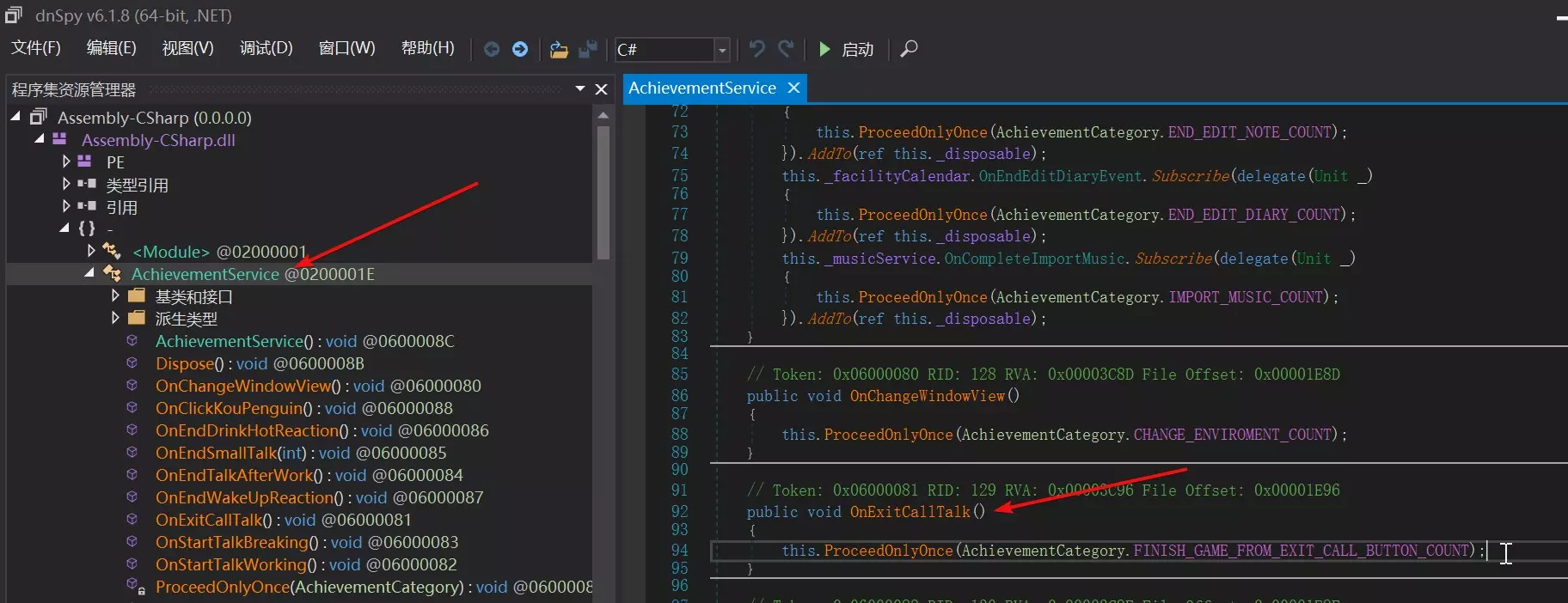Open the C# language dropdown

(722, 50)
